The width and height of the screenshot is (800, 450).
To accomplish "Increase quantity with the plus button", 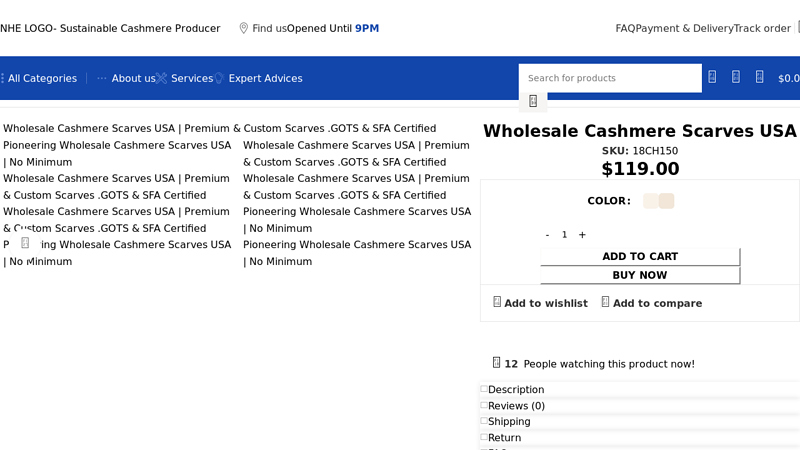I will tap(582, 235).
